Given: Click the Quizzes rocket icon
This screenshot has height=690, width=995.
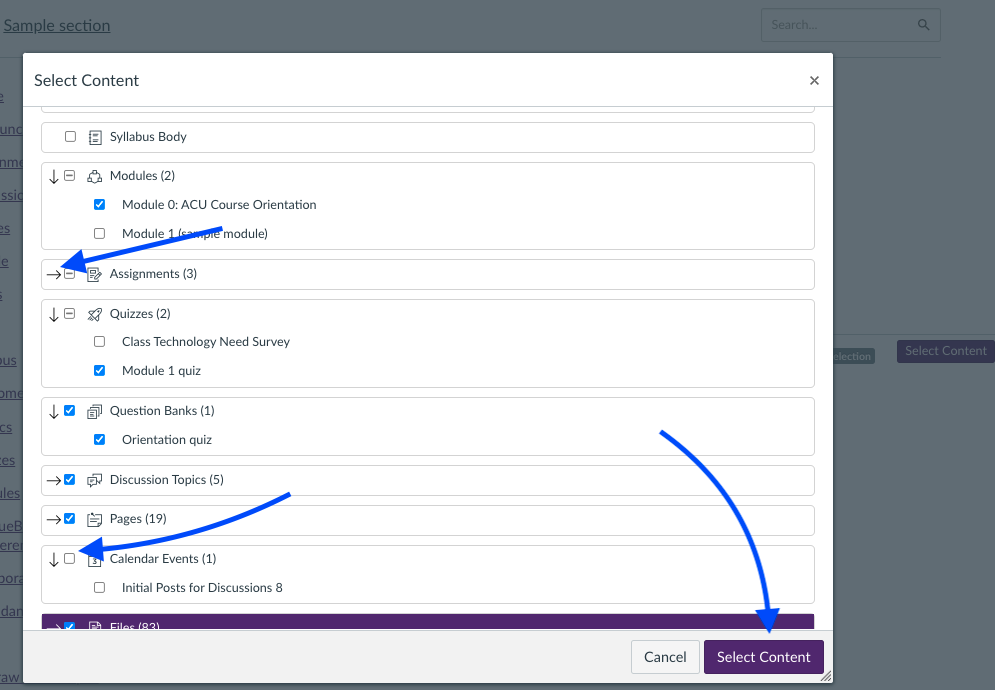Looking at the screenshot, I should 95,314.
